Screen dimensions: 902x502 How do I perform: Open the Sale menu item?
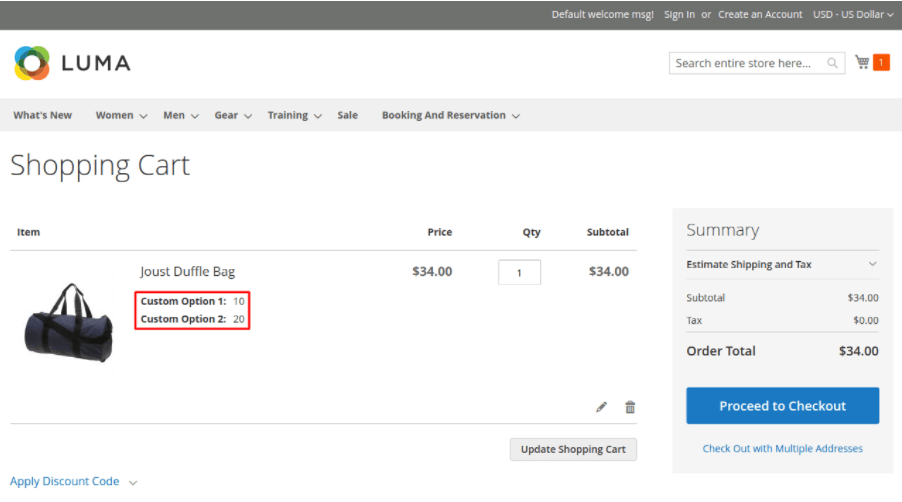pyautogui.click(x=347, y=115)
